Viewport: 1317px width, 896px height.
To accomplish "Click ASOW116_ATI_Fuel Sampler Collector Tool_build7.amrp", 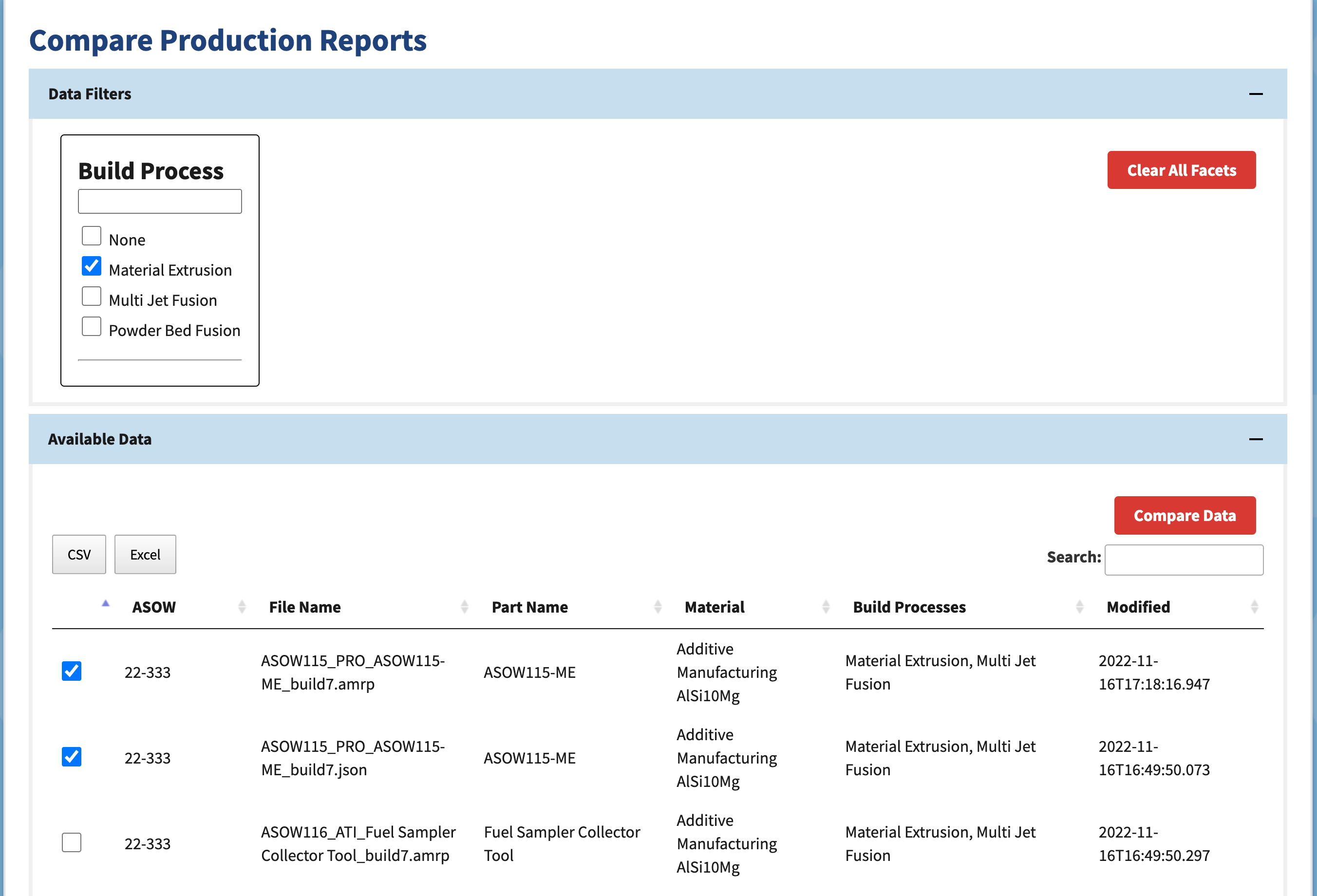I will point(358,843).
